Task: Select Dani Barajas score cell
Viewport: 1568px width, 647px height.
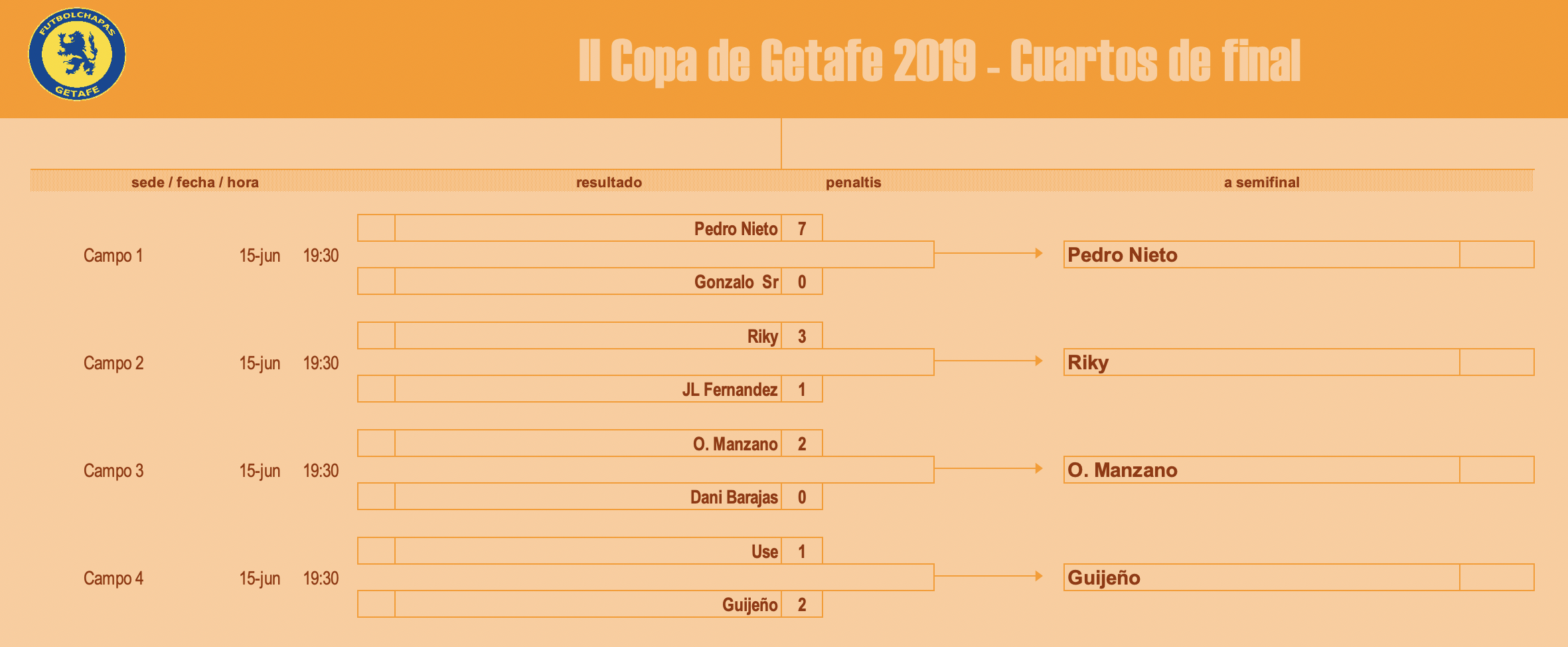Action: click(802, 496)
